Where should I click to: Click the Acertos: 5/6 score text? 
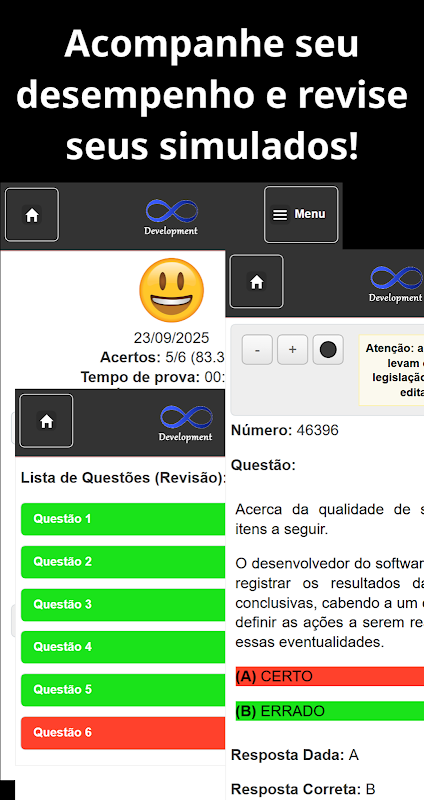click(163, 357)
